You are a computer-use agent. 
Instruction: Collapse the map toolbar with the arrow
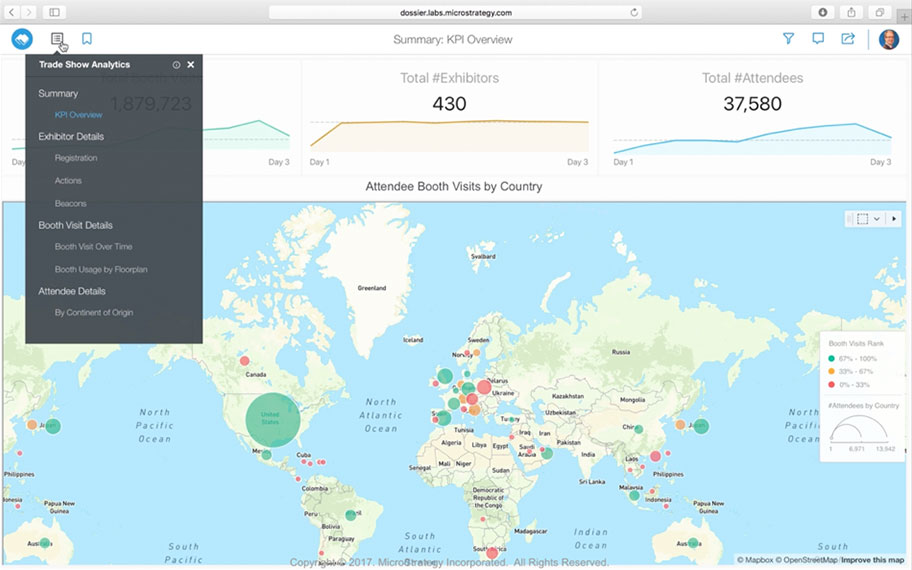(x=894, y=218)
